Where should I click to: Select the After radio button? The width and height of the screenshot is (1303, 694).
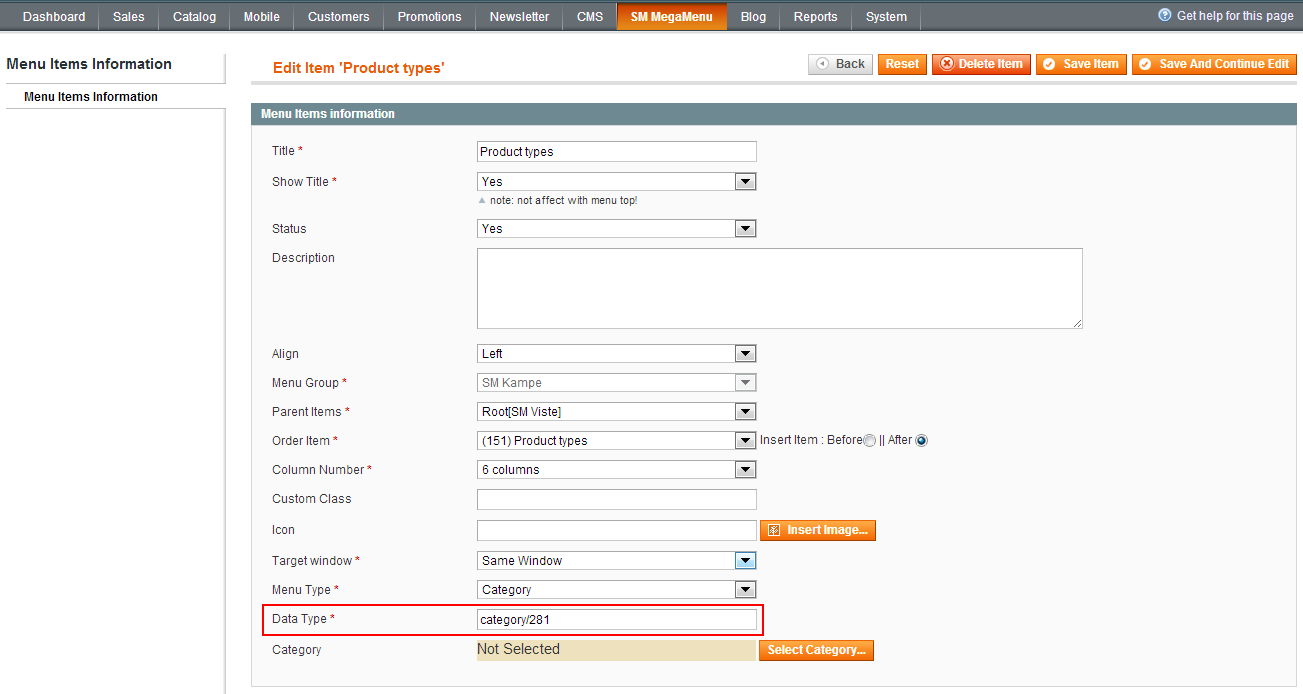tap(921, 440)
